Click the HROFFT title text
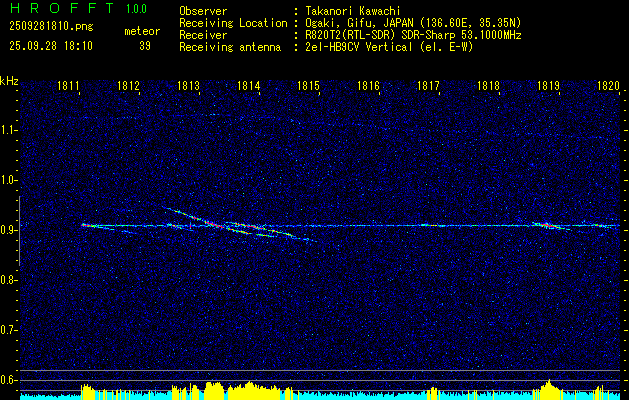Viewport: 629px width, 400px height. (x=62, y=8)
